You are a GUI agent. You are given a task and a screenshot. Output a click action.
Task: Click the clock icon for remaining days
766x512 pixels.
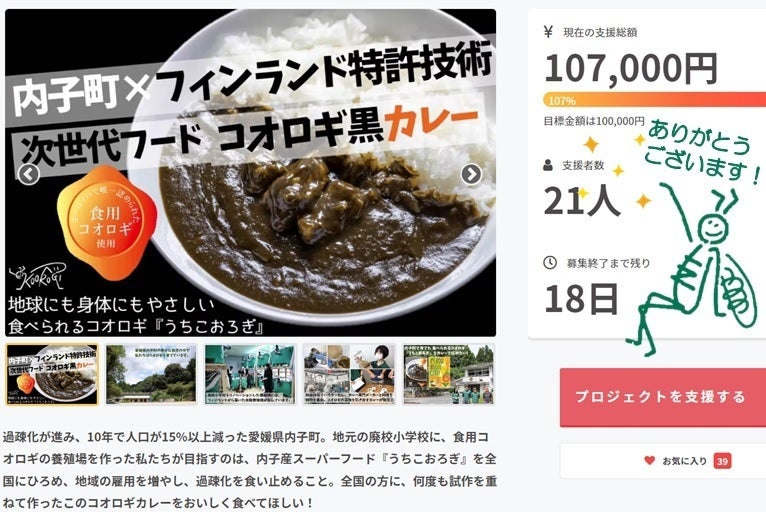point(550,263)
